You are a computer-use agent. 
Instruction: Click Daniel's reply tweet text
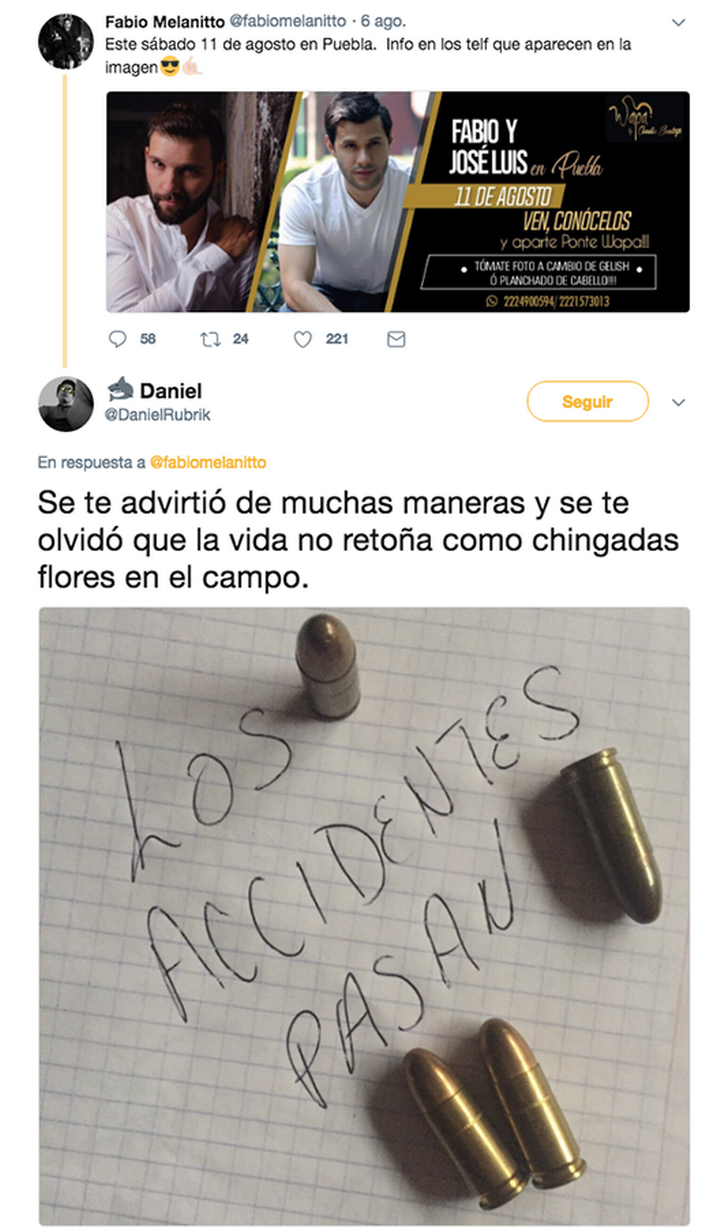(x=359, y=538)
